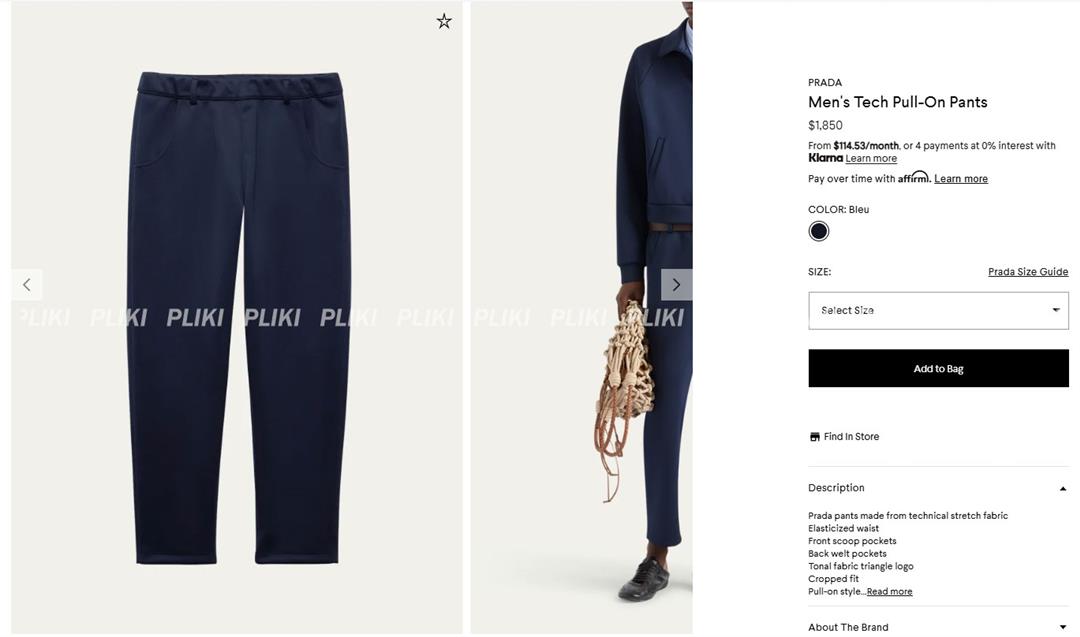Collapse the Description section arrow
This screenshot has width=1080, height=637.
pos(1063,488)
